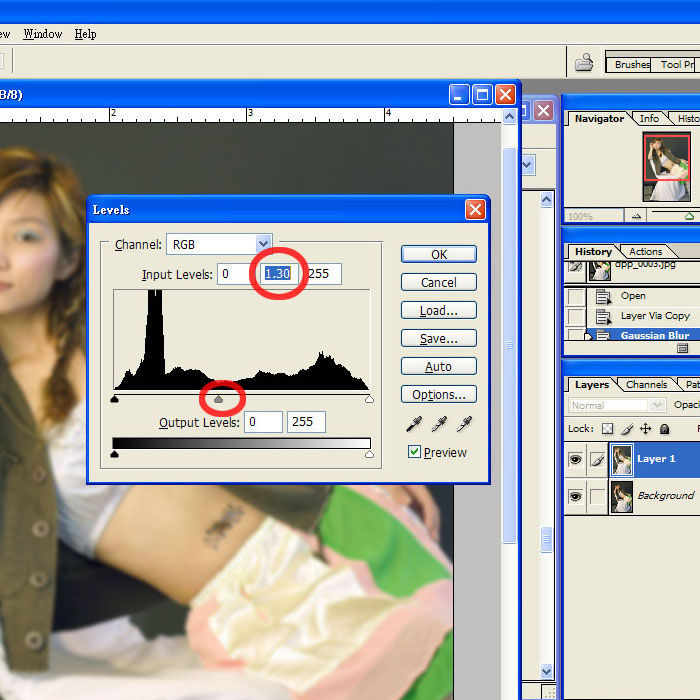Switch to the Channels tab

point(646,385)
